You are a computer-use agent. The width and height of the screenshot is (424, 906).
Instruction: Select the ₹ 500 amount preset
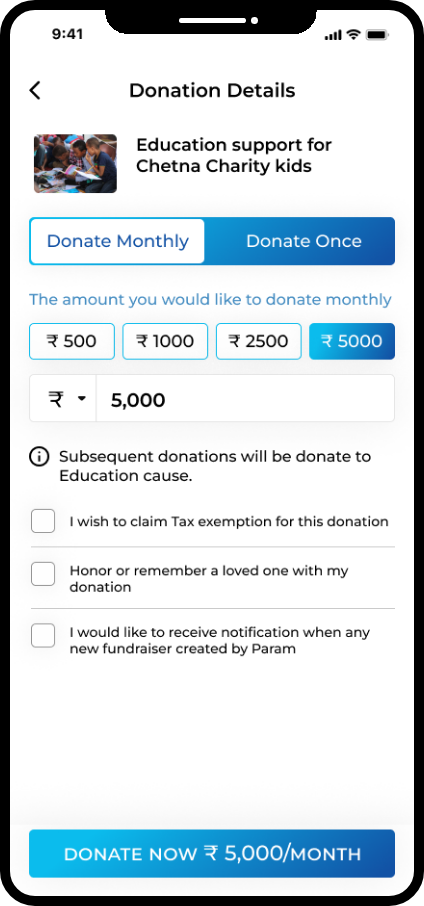tap(72, 341)
